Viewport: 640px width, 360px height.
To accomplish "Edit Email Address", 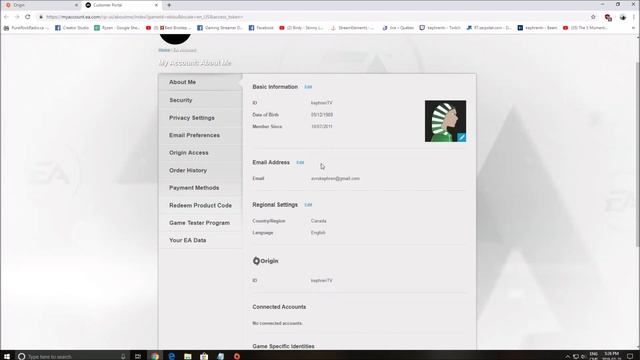I will [x=300, y=162].
